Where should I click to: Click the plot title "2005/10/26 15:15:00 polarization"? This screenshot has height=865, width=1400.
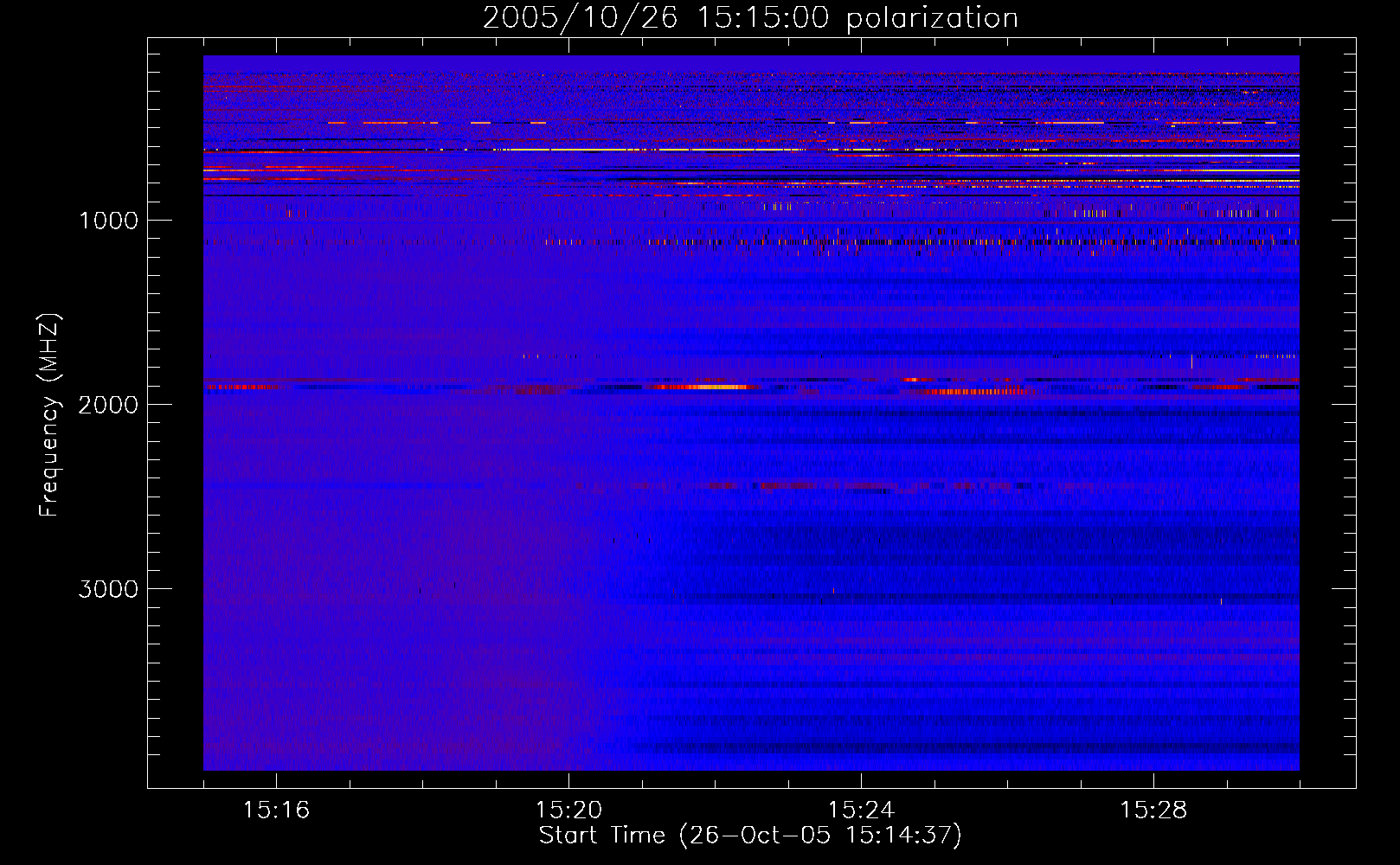[x=750, y=18]
